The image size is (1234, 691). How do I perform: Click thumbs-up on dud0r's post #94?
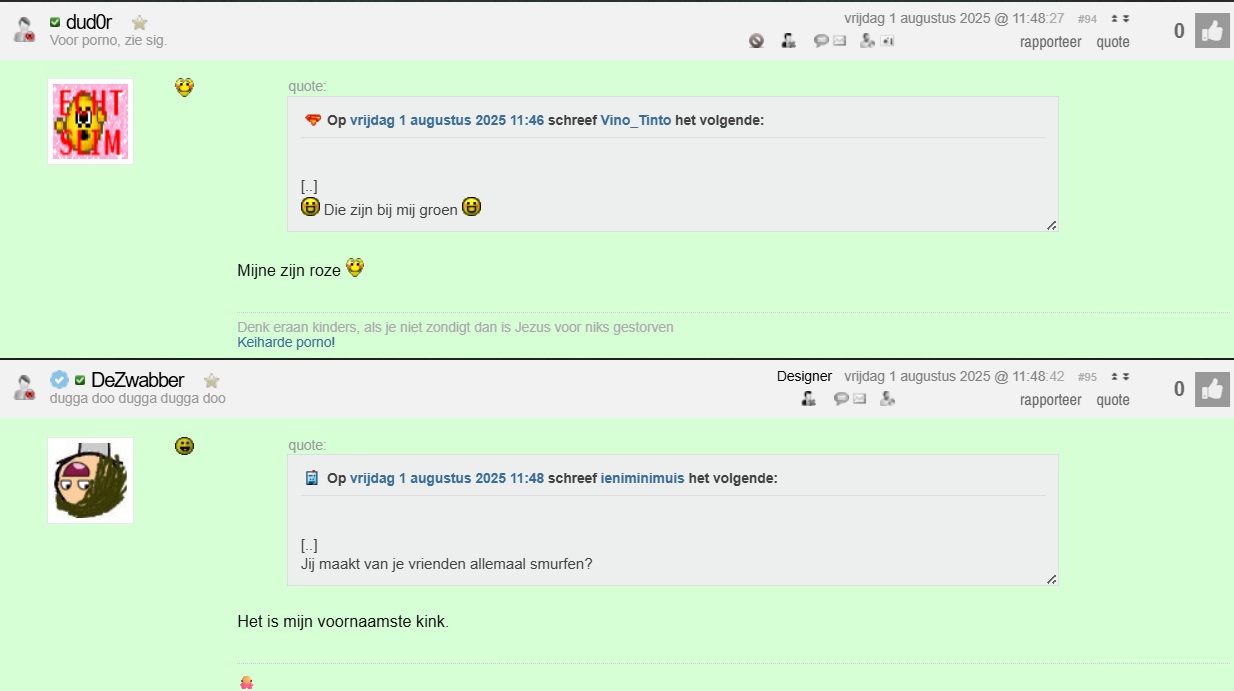[1212, 31]
